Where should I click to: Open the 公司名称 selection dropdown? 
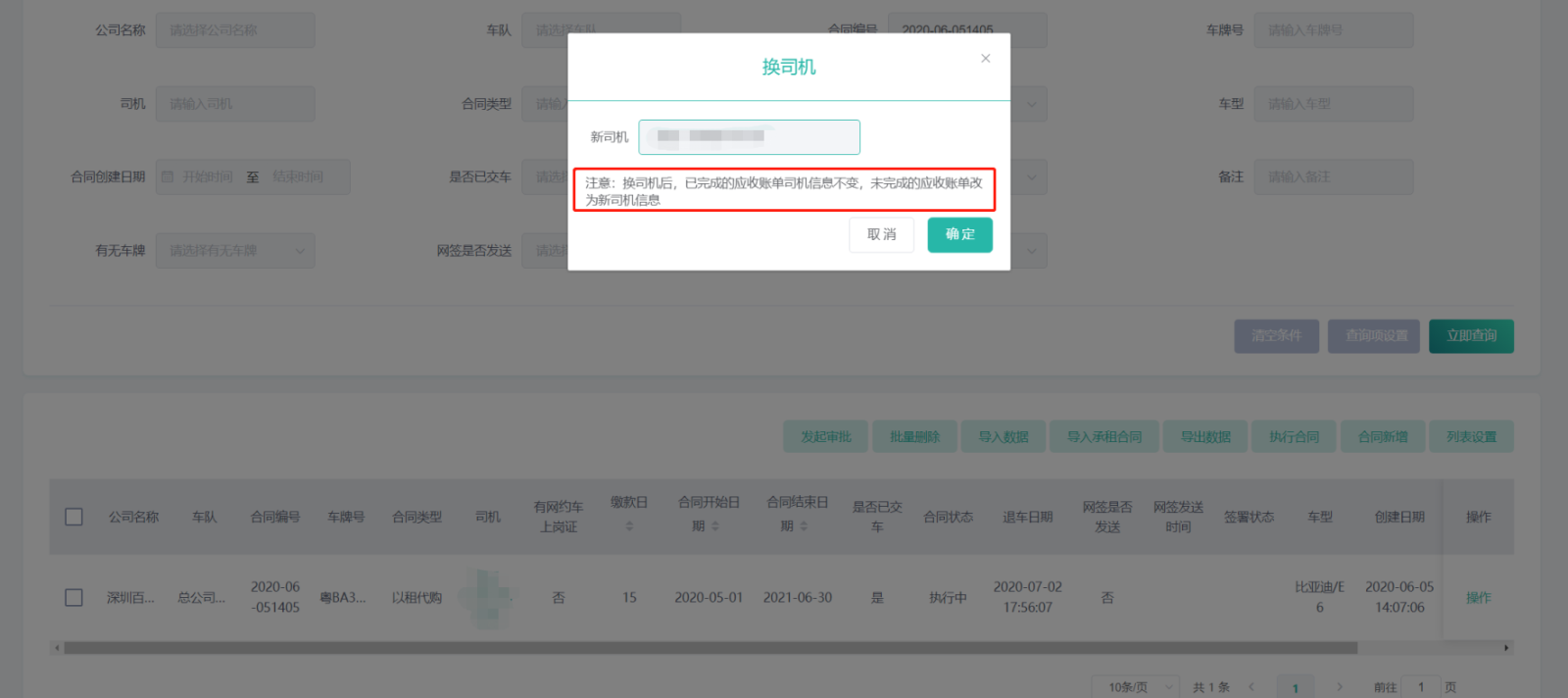[x=235, y=30]
